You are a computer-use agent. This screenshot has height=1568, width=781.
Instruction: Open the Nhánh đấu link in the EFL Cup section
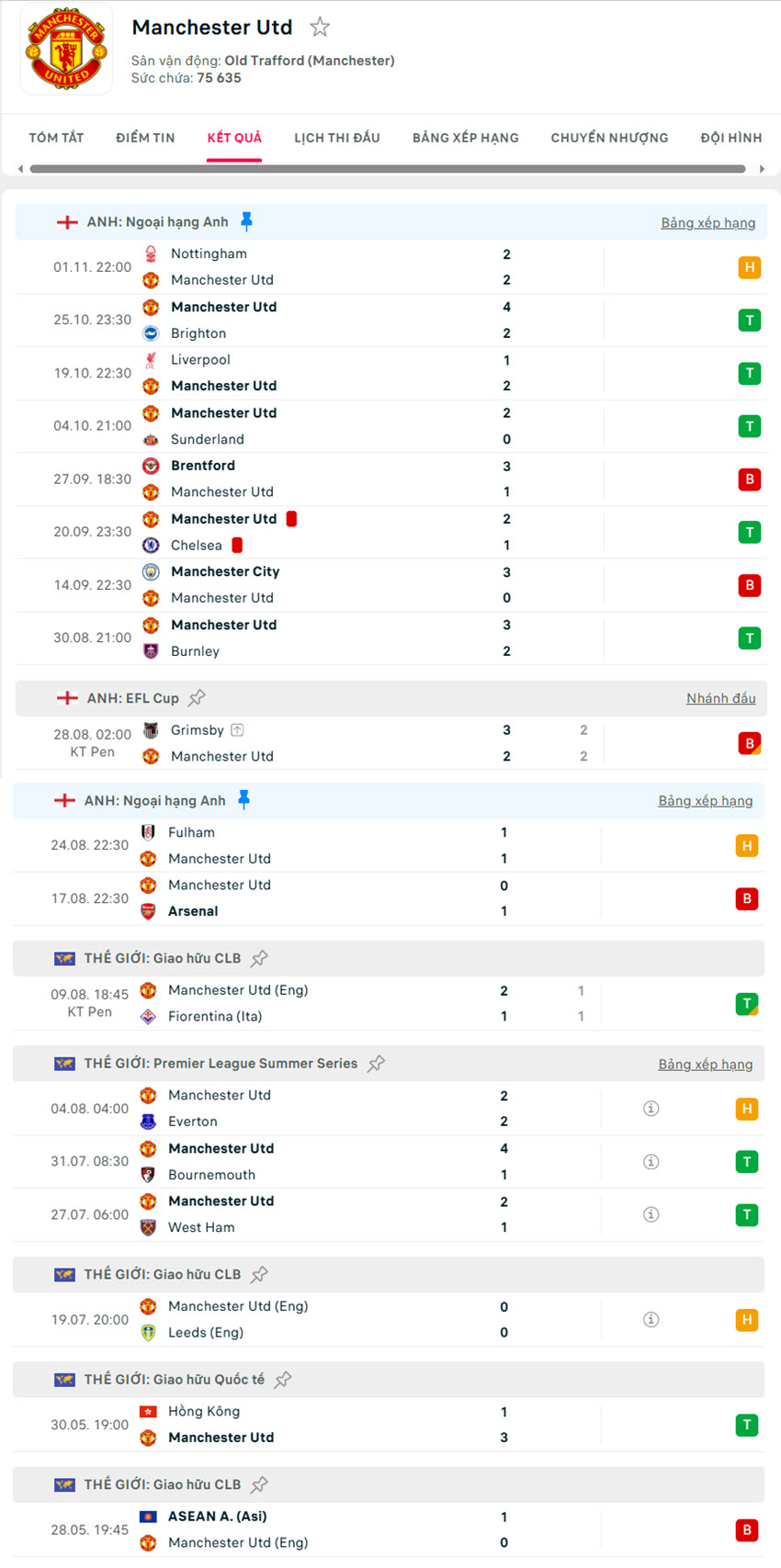coord(720,698)
